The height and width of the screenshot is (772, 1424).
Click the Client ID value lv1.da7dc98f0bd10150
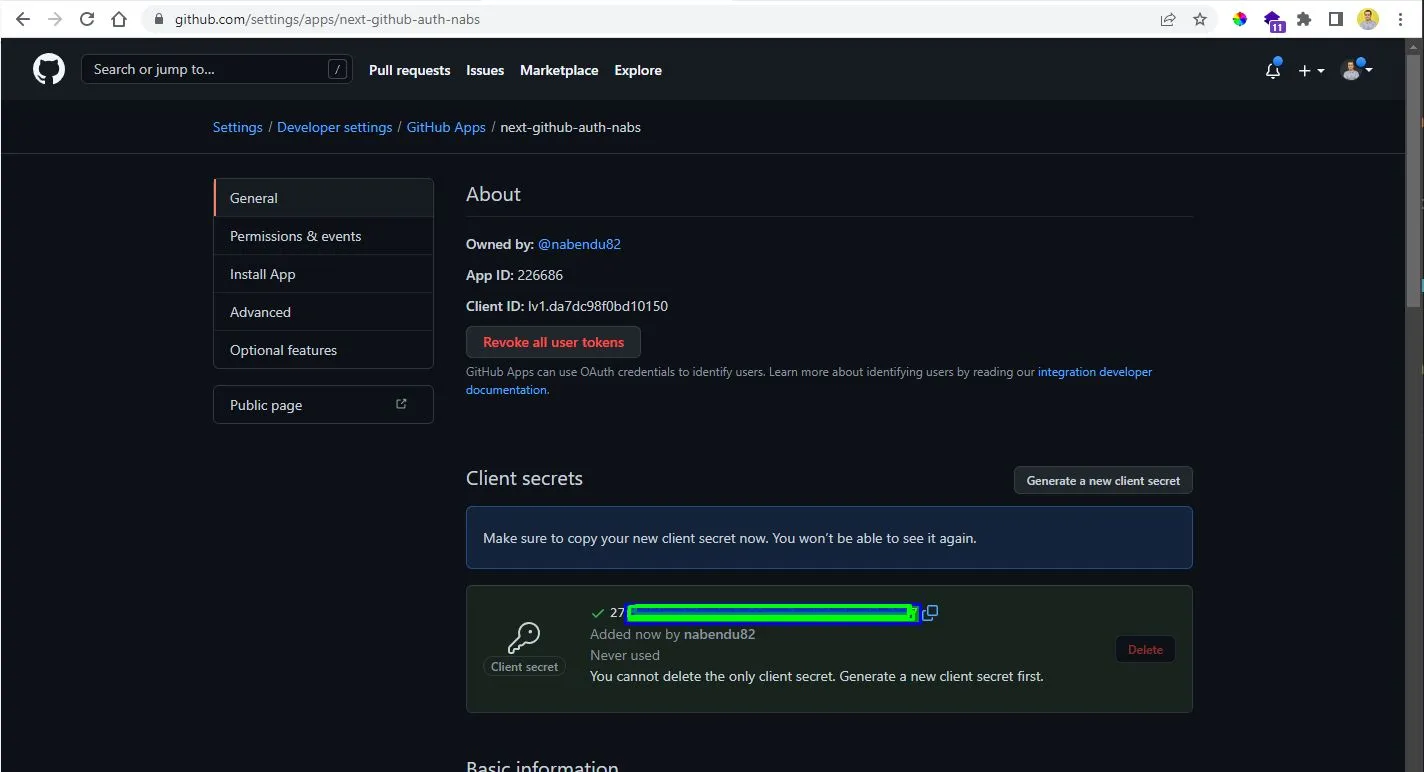598,306
